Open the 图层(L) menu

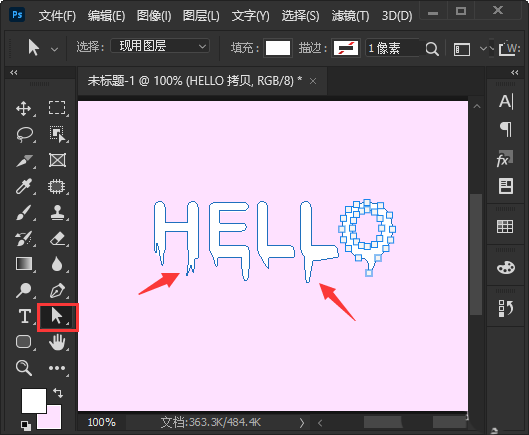click(x=201, y=16)
